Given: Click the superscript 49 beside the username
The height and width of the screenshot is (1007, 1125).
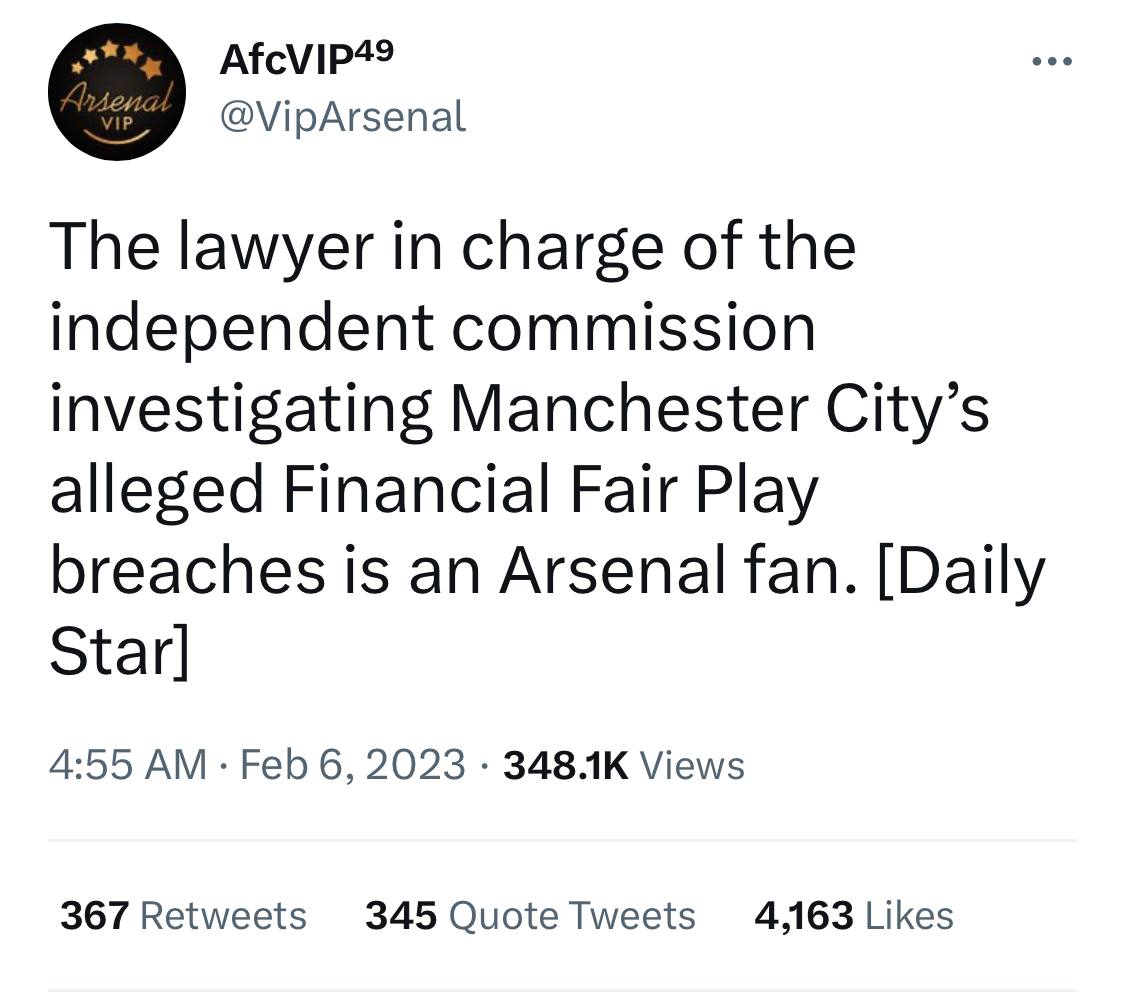Looking at the screenshot, I should point(370,50).
